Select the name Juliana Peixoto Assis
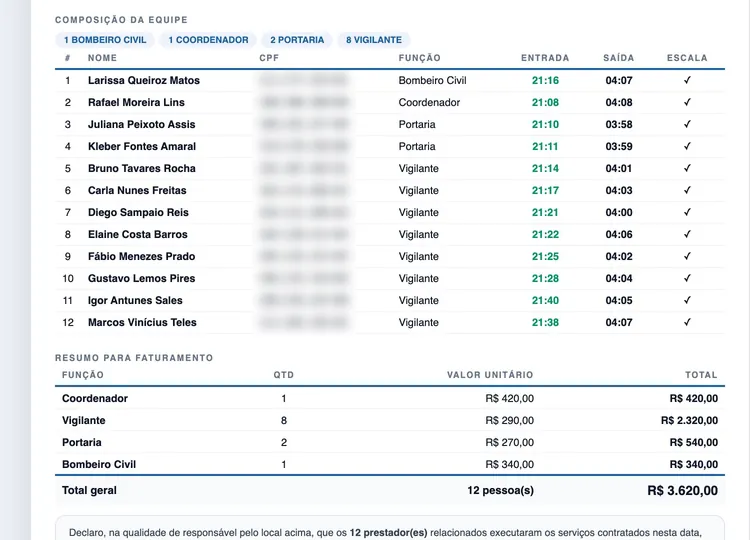750x540 pixels. click(142, 124)
